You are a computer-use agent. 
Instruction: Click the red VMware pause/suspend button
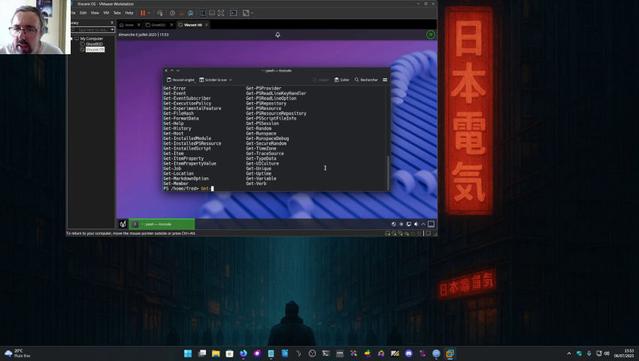[143, 13]
